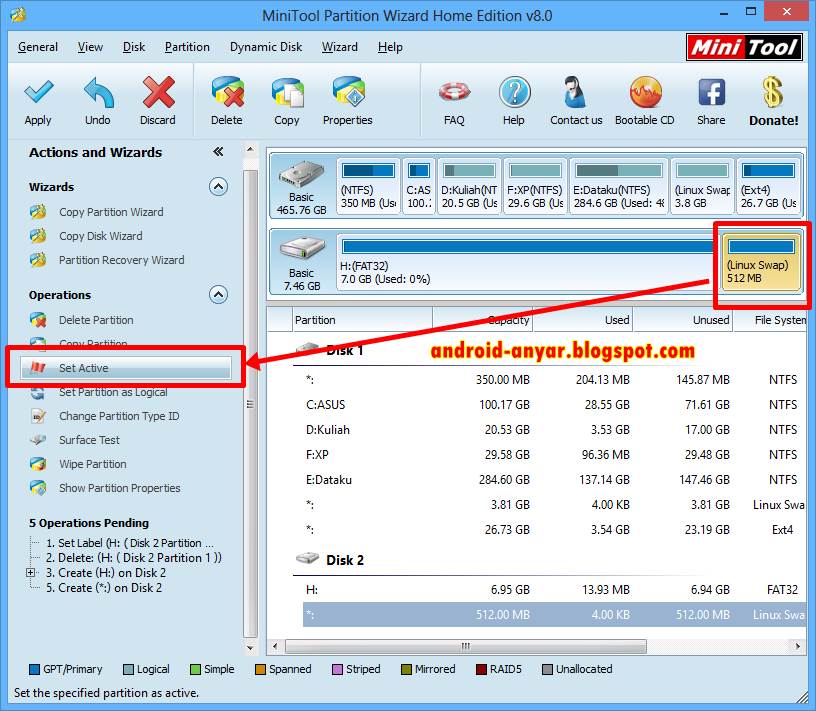816x711 pixels.
Task: Click the Discard red X icon
Action: click(158, 92)
